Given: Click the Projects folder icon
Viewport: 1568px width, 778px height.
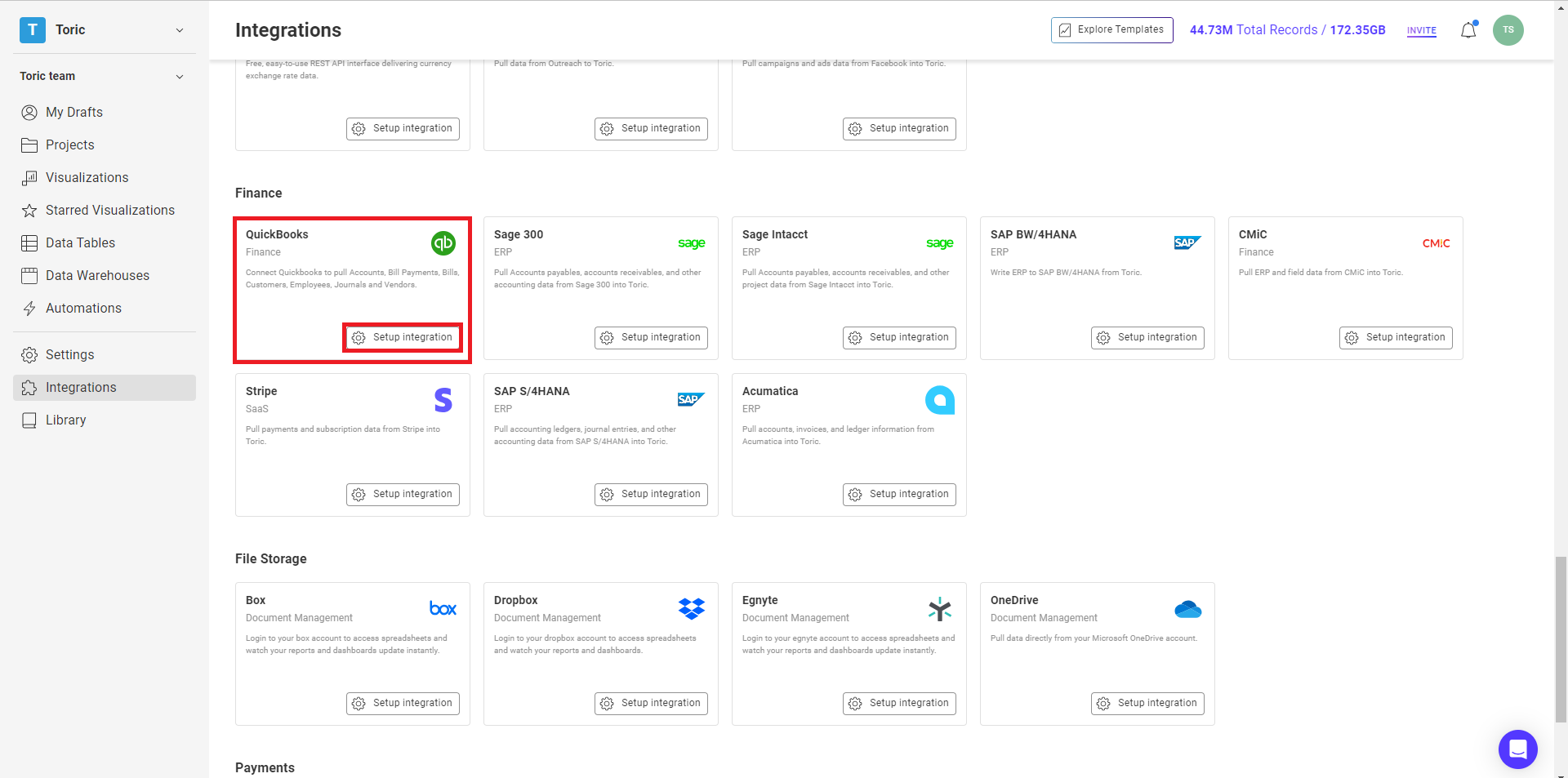Looking at the screenshot, I should [29, 145].
